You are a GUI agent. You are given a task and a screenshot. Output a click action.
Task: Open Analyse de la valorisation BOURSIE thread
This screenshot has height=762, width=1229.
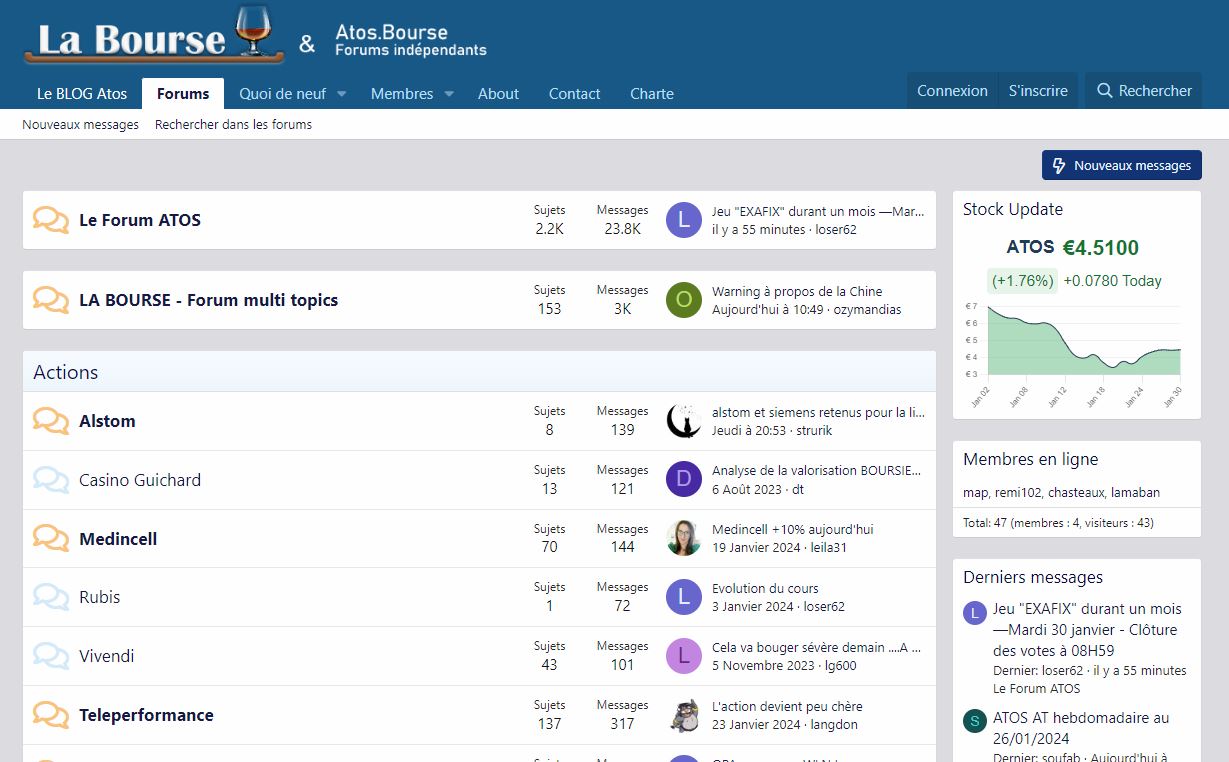(817, 471)
